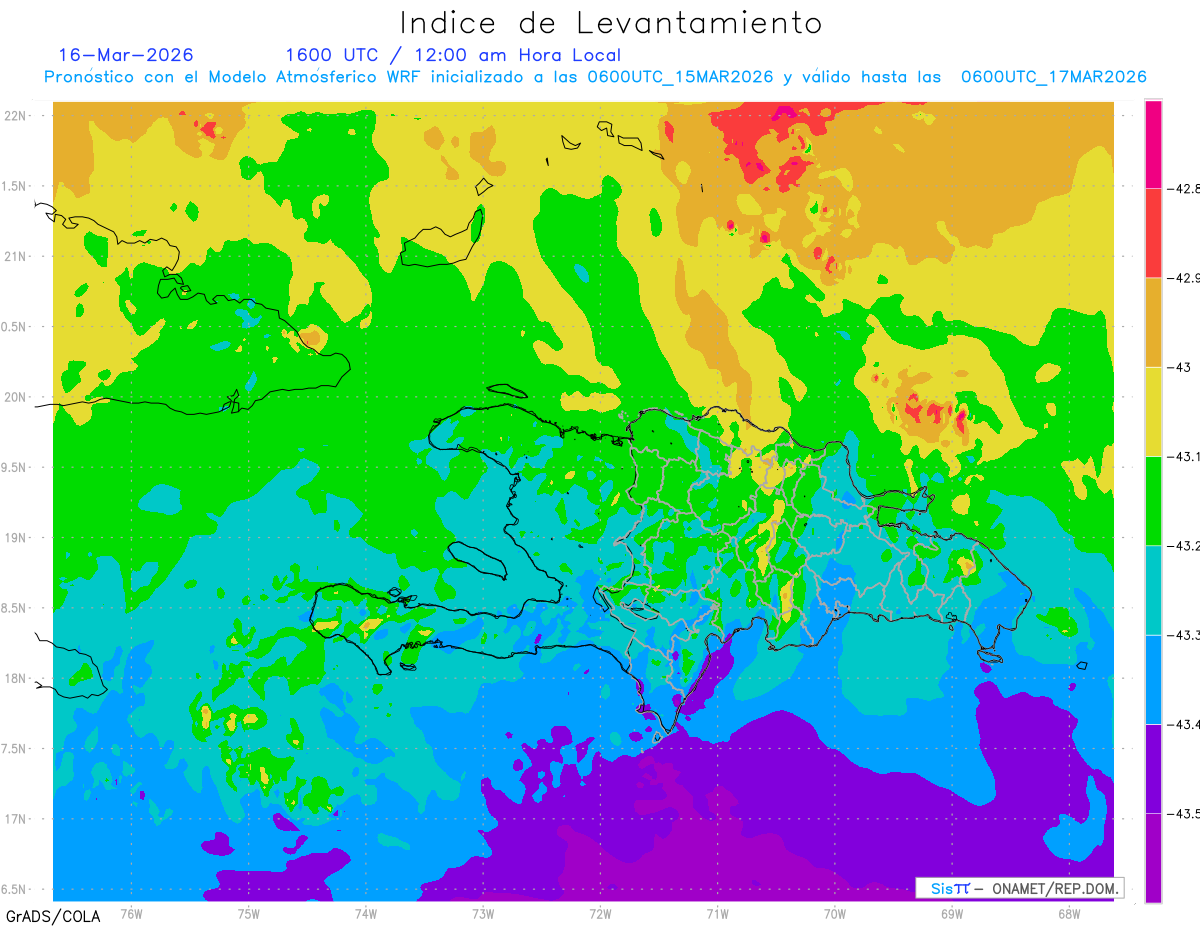Viewport: 1200px width, 927px height.
Task: Click the '71W' longitude label
Action: coord(717,913)
